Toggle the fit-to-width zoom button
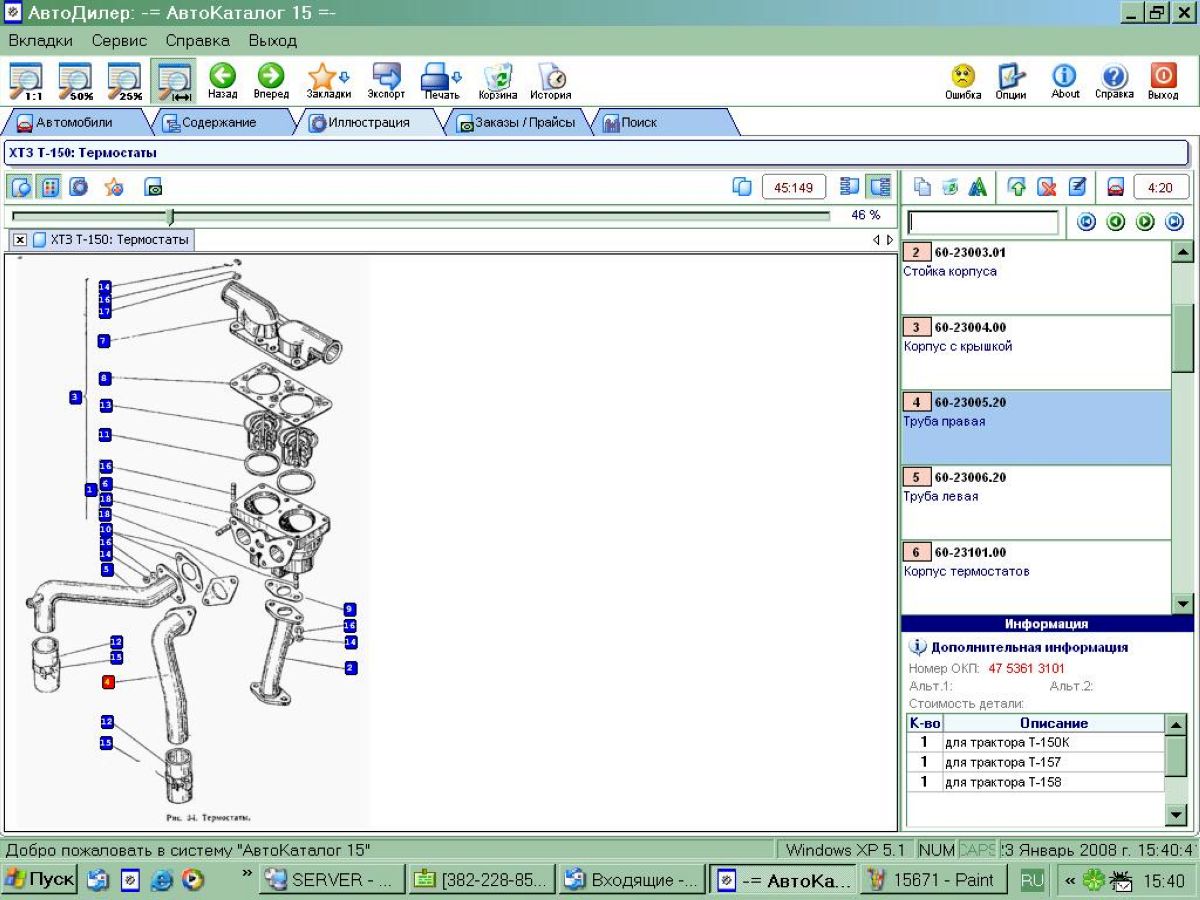 pyautogui.click(x=174, y=79)
